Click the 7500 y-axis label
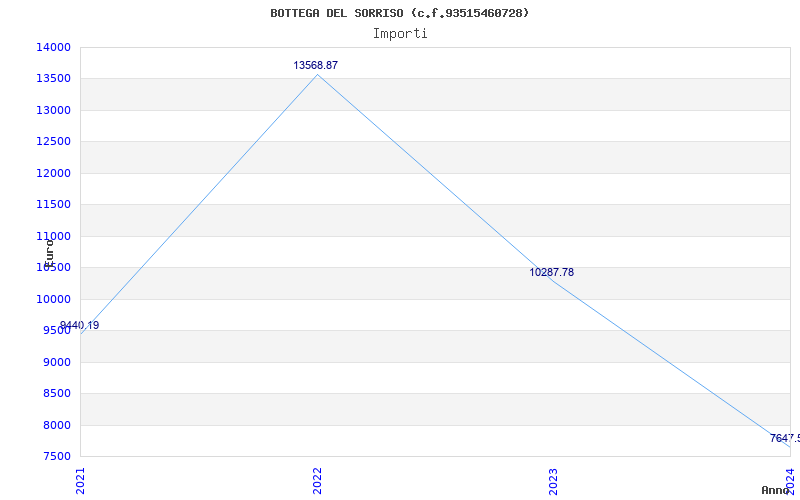Viewport: 800px width, 500px height. (x=56, y=457)
